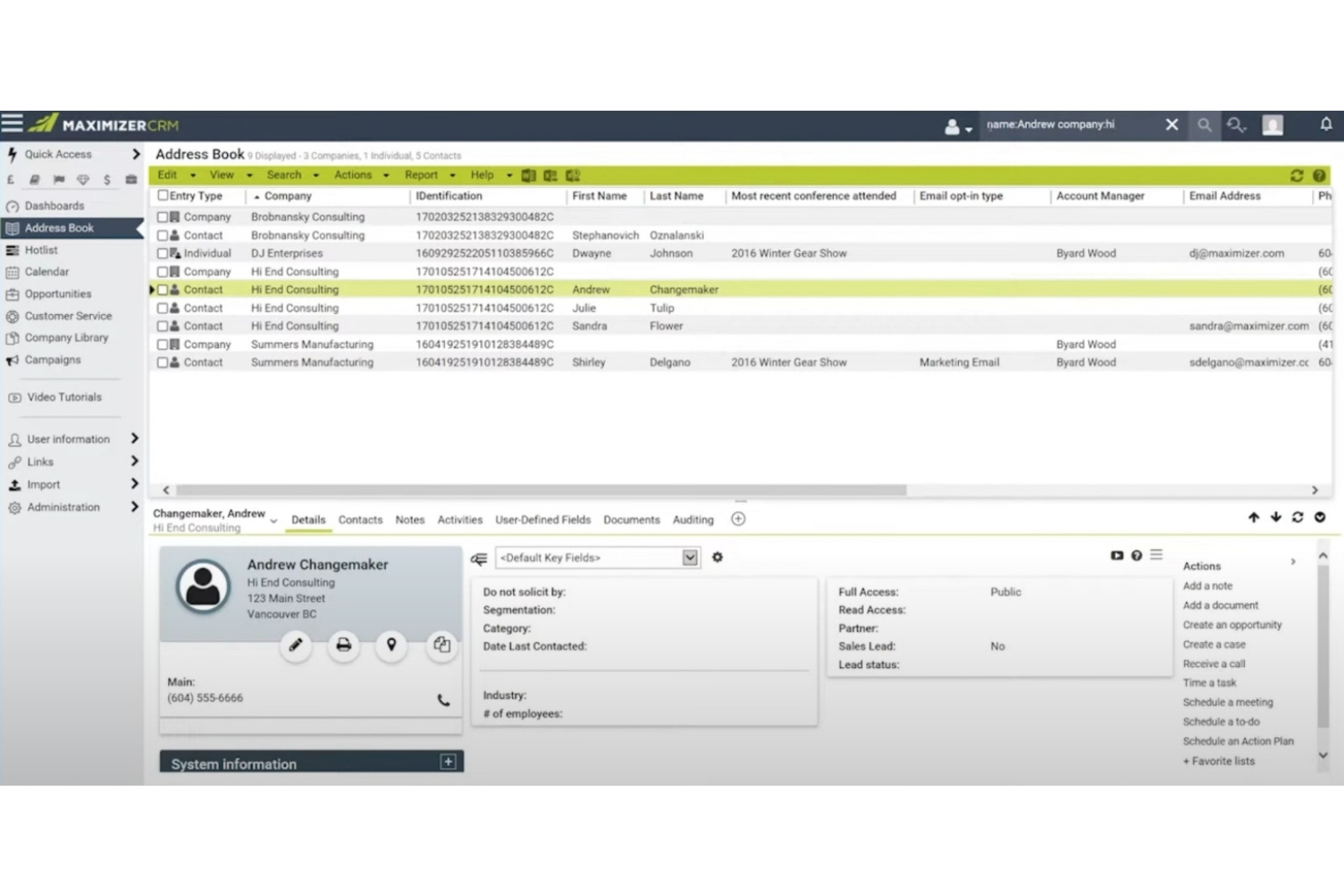Check the DJ Enterprises row checkbox
Viewport: 1344px width, 896px height.
[163, 253]
